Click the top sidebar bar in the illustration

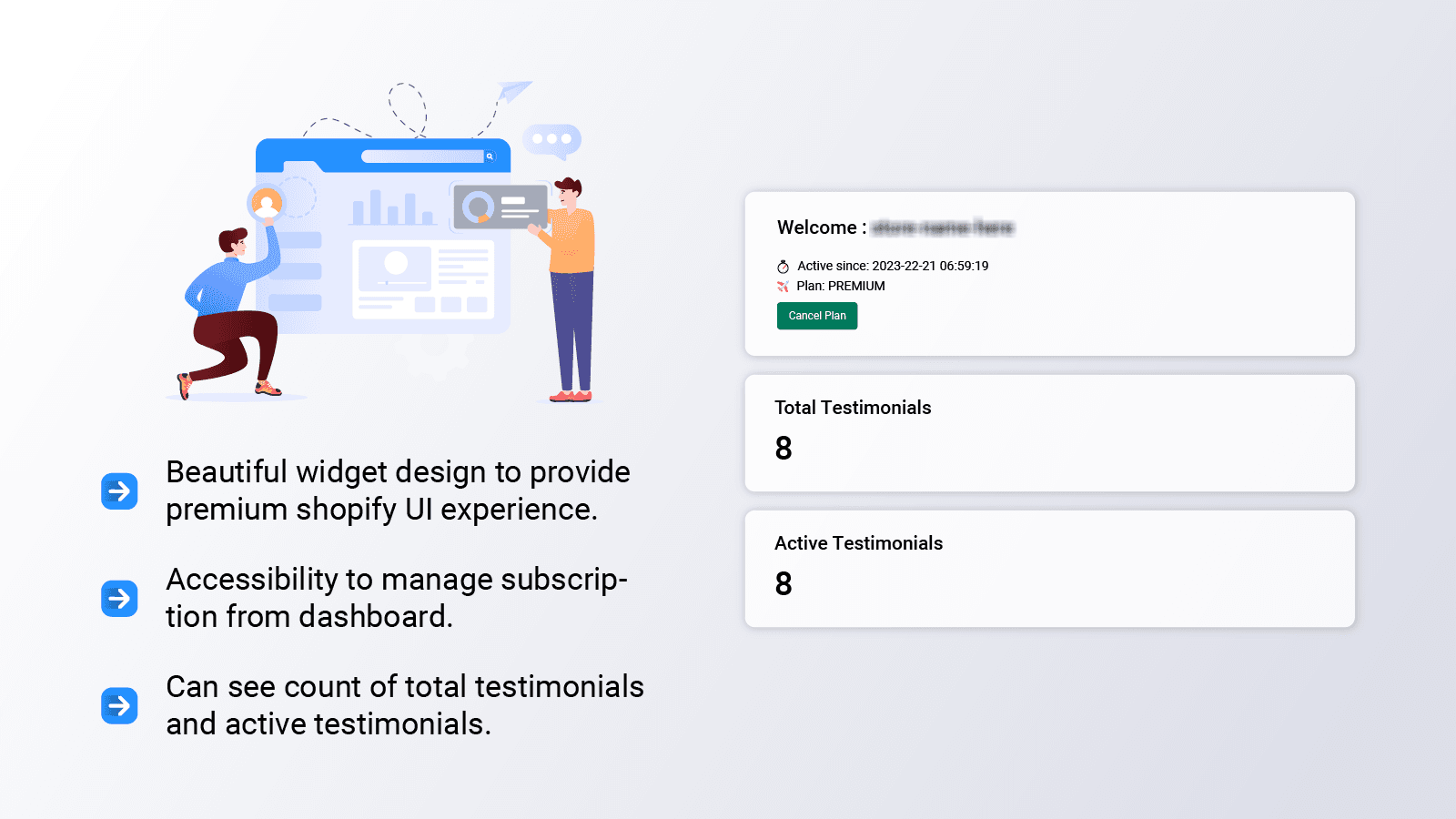pos(300,241)
